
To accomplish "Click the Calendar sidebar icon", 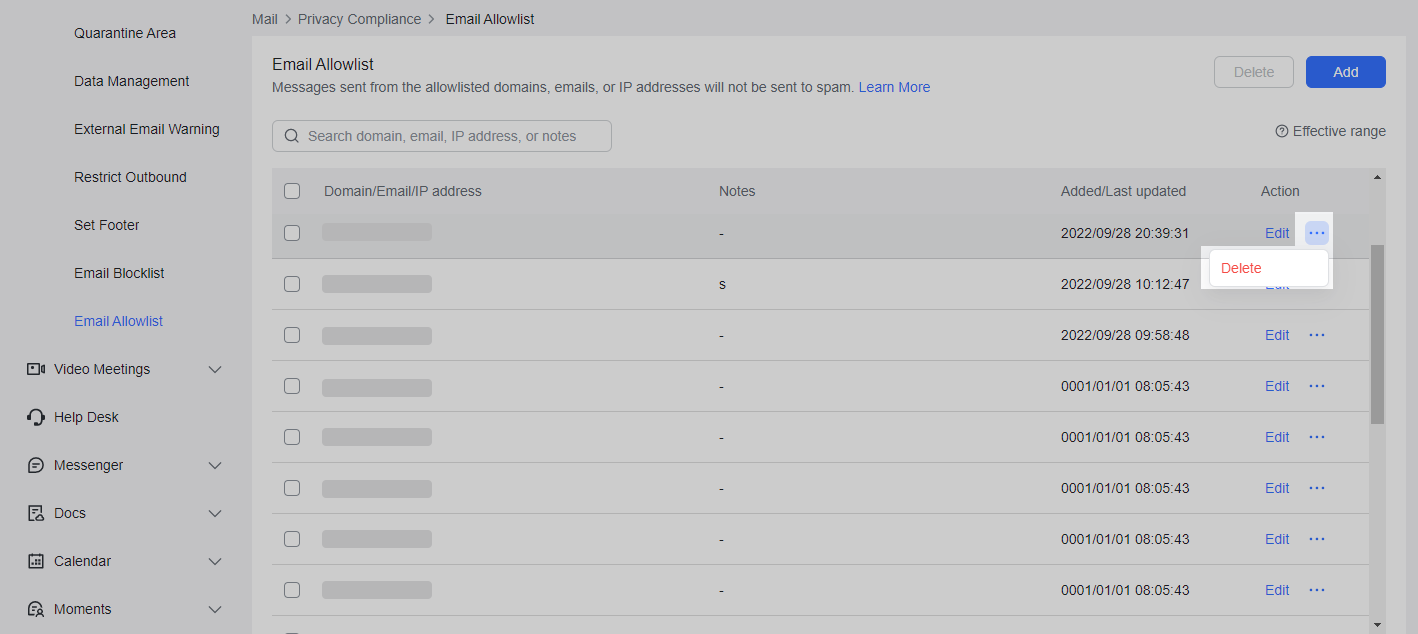I will coord(36,561).
